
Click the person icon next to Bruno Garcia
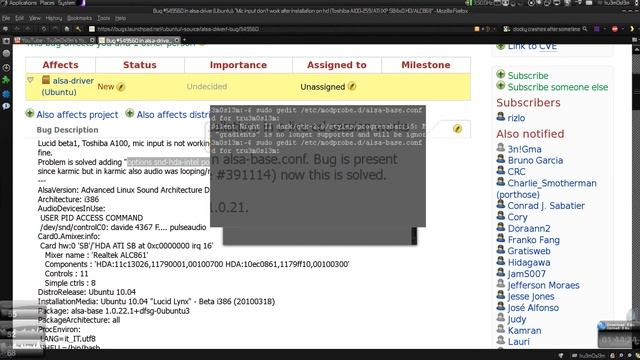click(501, 159)
